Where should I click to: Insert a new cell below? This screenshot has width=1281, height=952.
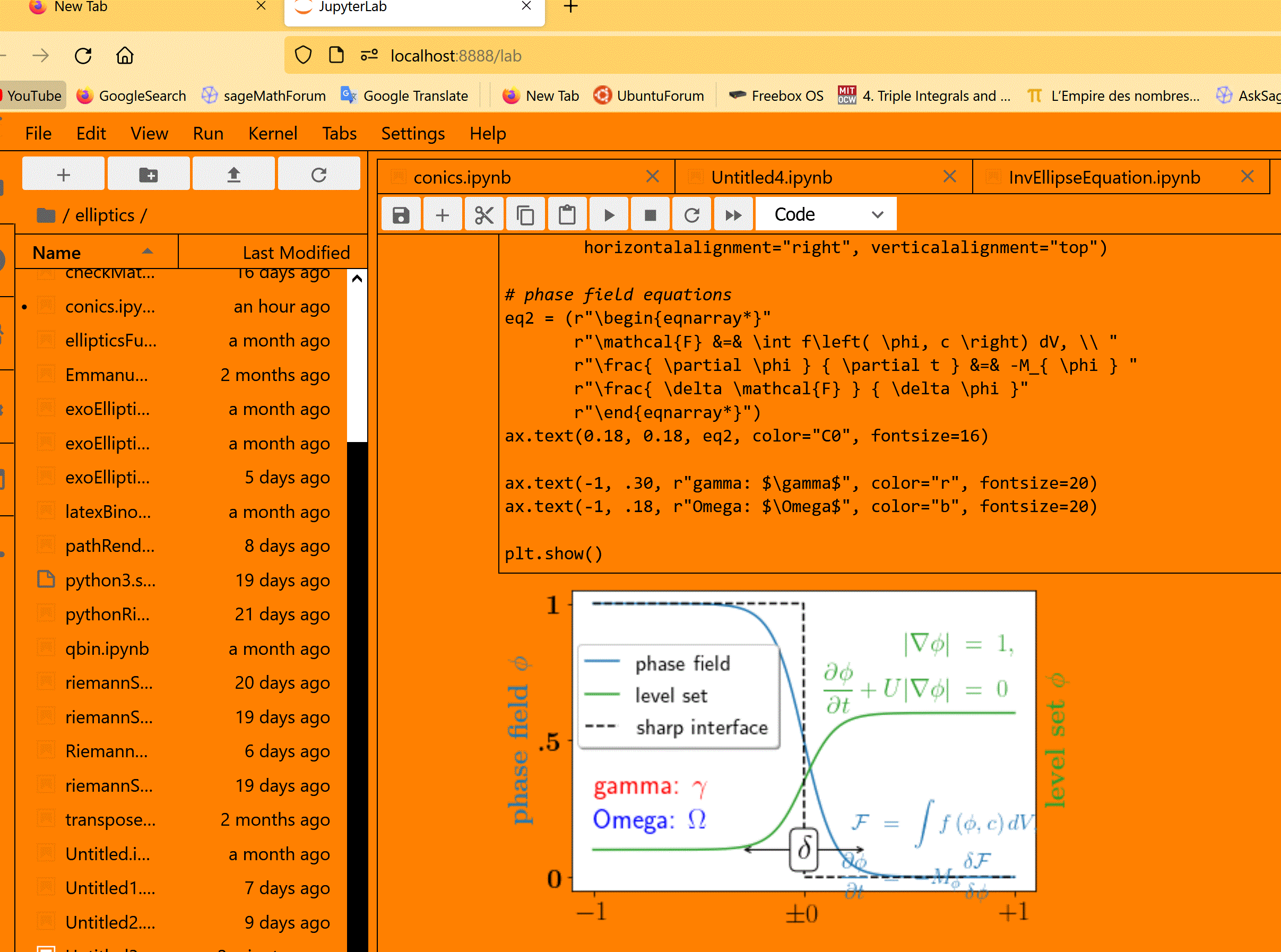pos(442,214)
